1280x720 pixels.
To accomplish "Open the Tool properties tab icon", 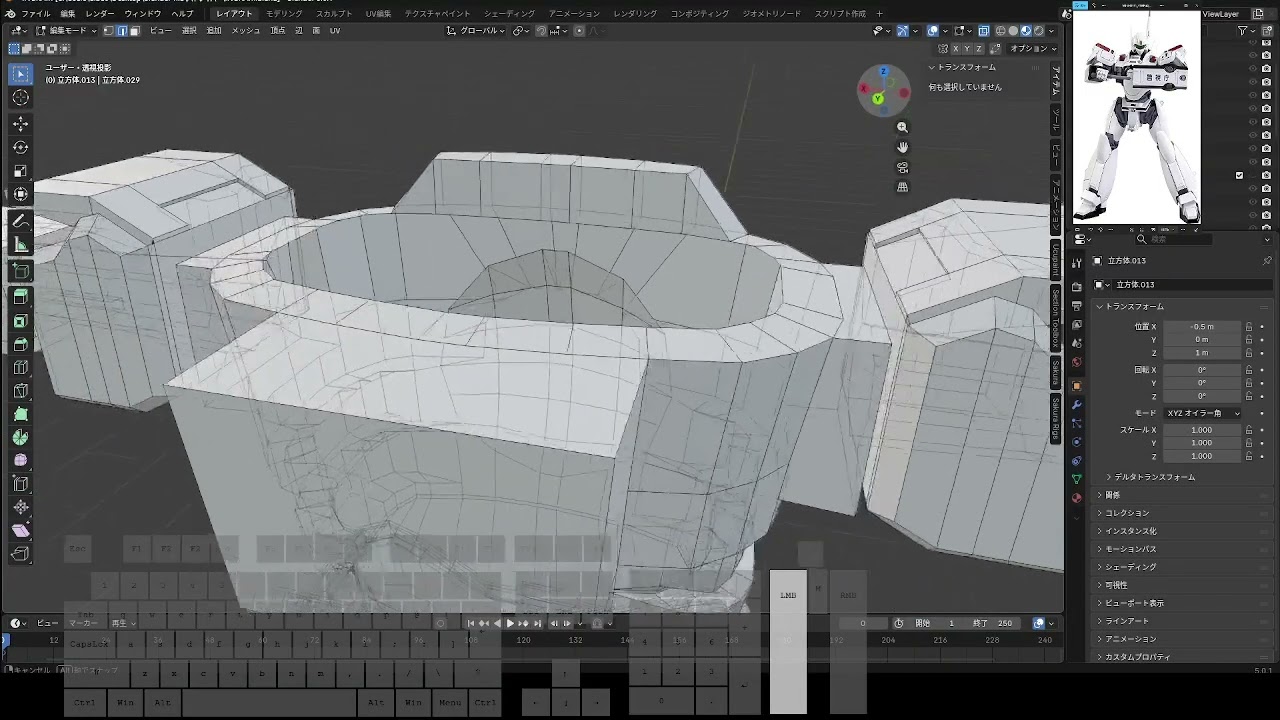I will [1077, 263].
